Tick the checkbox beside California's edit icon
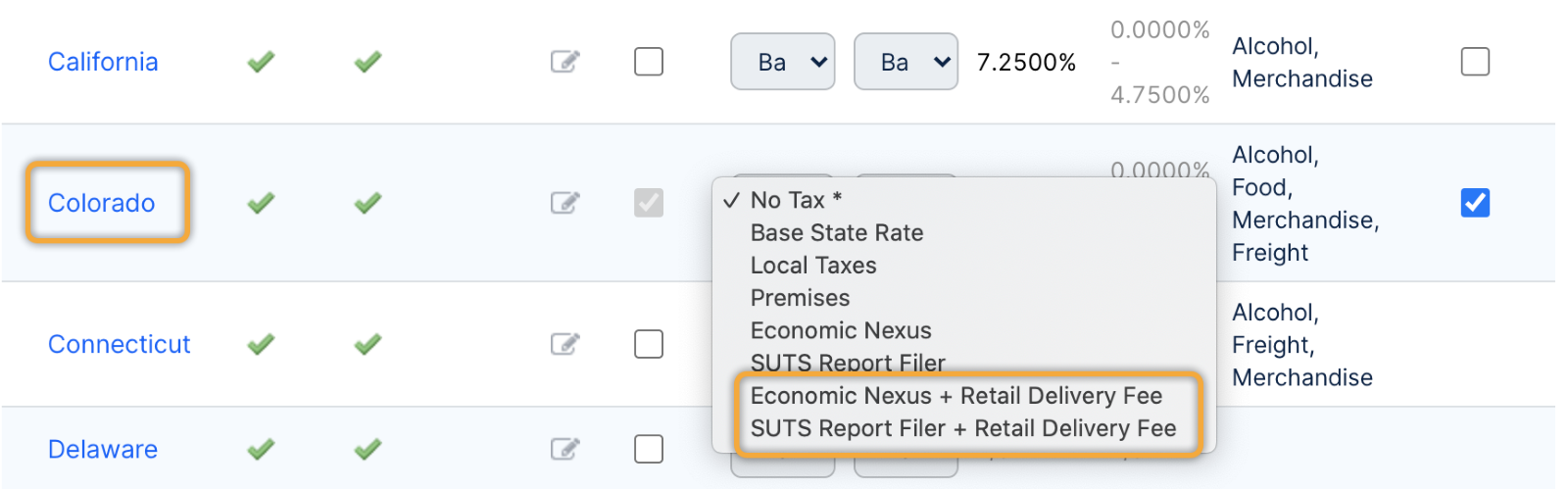Viewport: 1568px width, 489px height. point(649,62)
